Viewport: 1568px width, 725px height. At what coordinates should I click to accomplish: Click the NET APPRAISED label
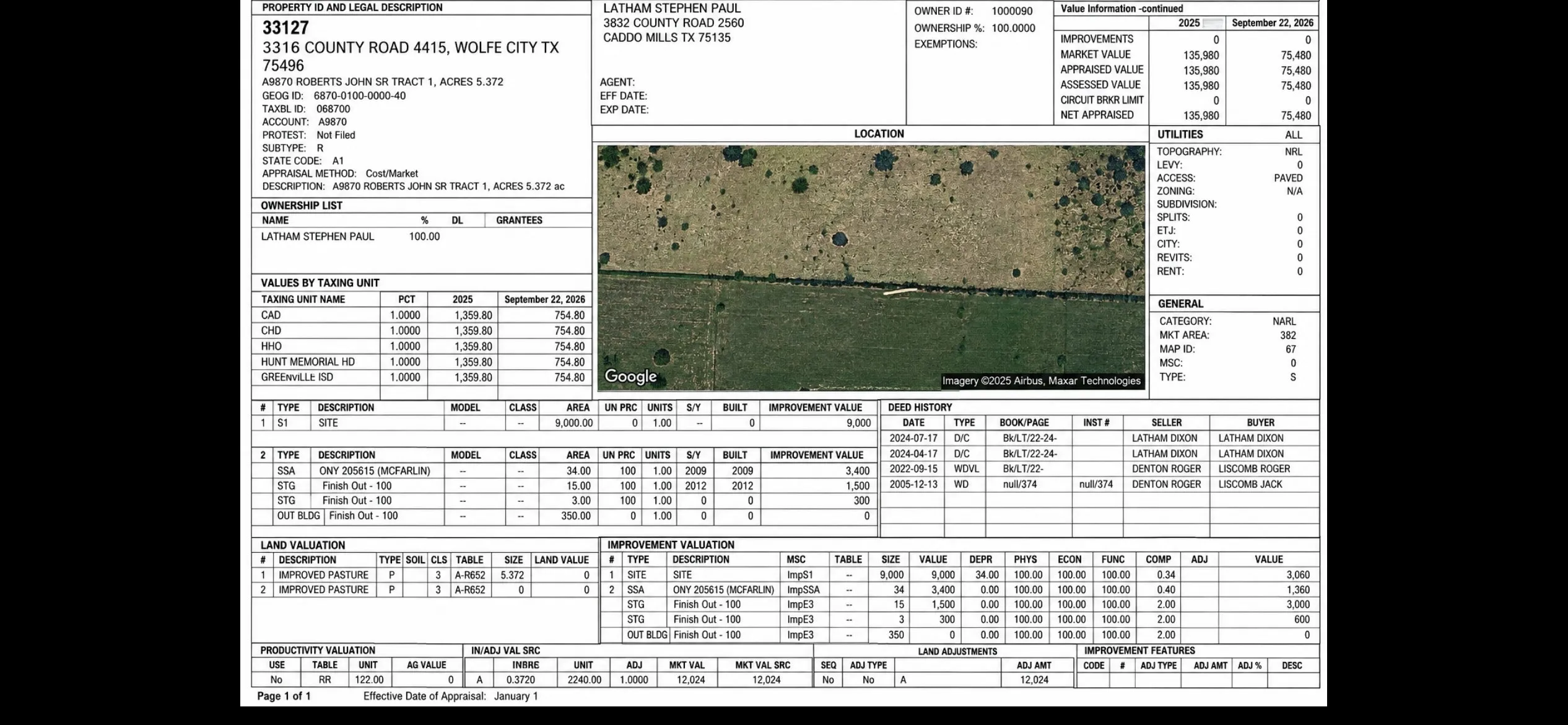pos(1097,115)
